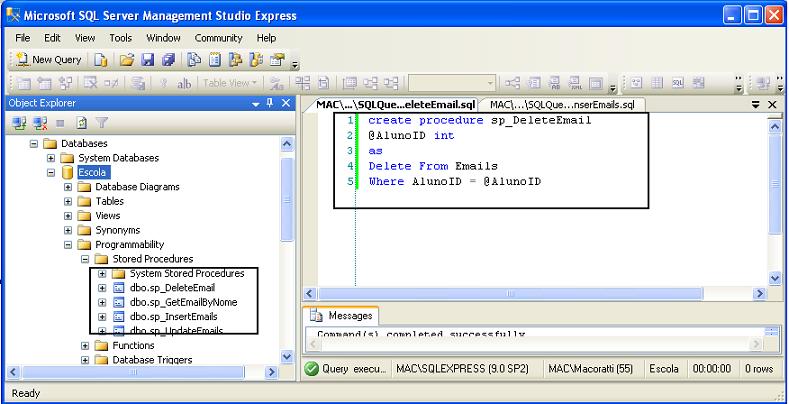Click the Open File folder icon
Image resolution: width=789 pixels, height=404 pixels.
tap(127, 60)
